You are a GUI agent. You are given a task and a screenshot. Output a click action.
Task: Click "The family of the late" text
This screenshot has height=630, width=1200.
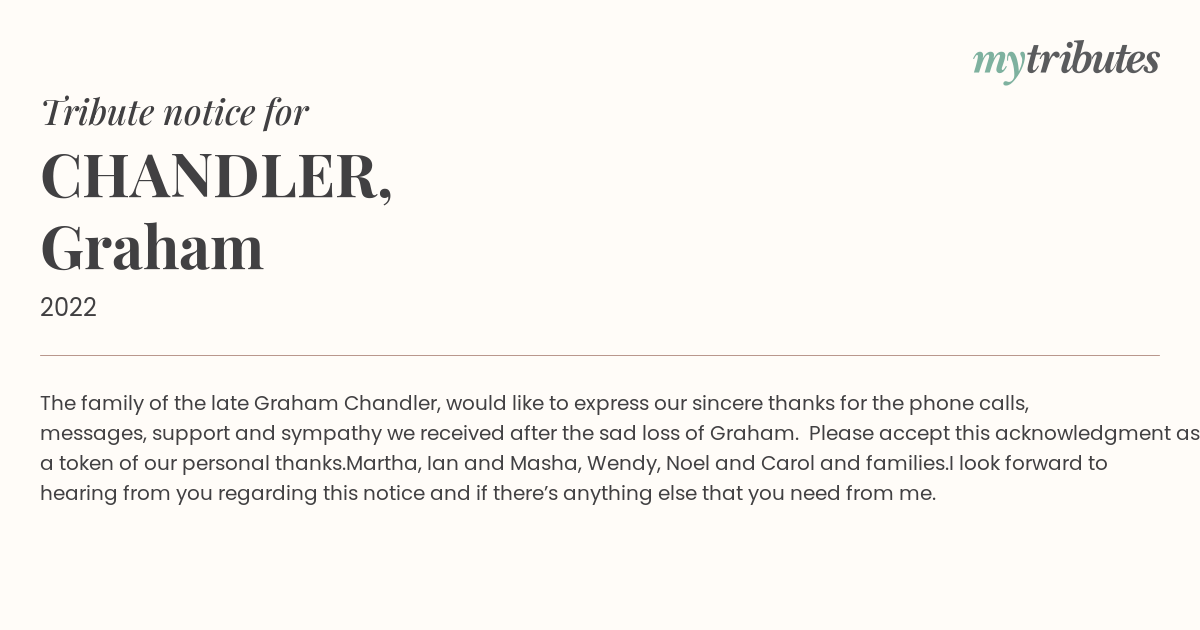144,404
